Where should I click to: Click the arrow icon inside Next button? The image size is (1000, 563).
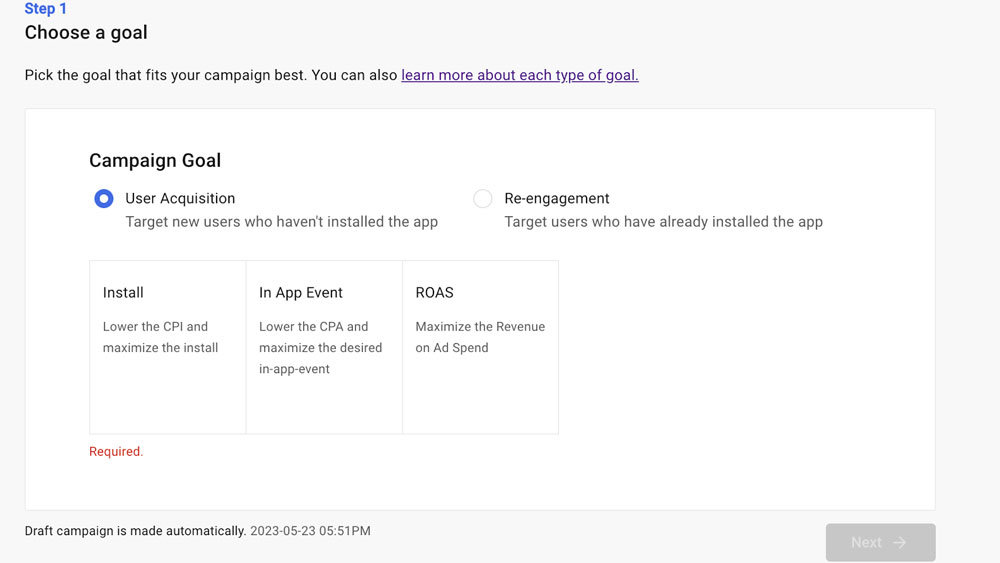tap(900, 542)
